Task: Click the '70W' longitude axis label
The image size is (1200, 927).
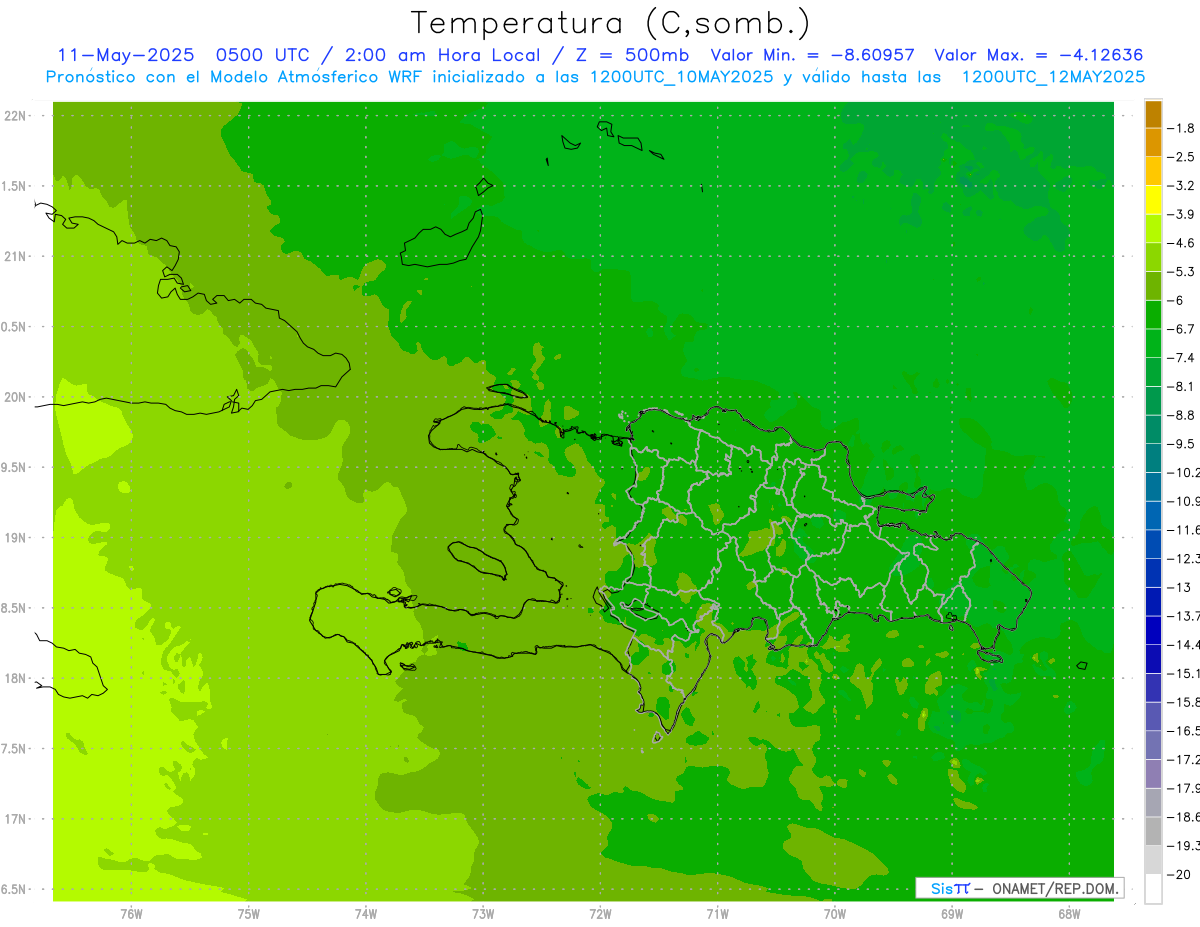Action: [835, 914]
